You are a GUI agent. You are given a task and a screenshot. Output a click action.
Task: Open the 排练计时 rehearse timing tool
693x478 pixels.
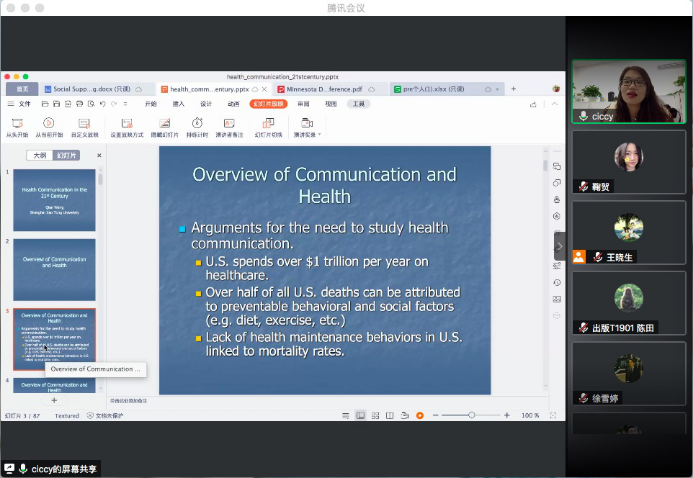click(x=197, y=122)
